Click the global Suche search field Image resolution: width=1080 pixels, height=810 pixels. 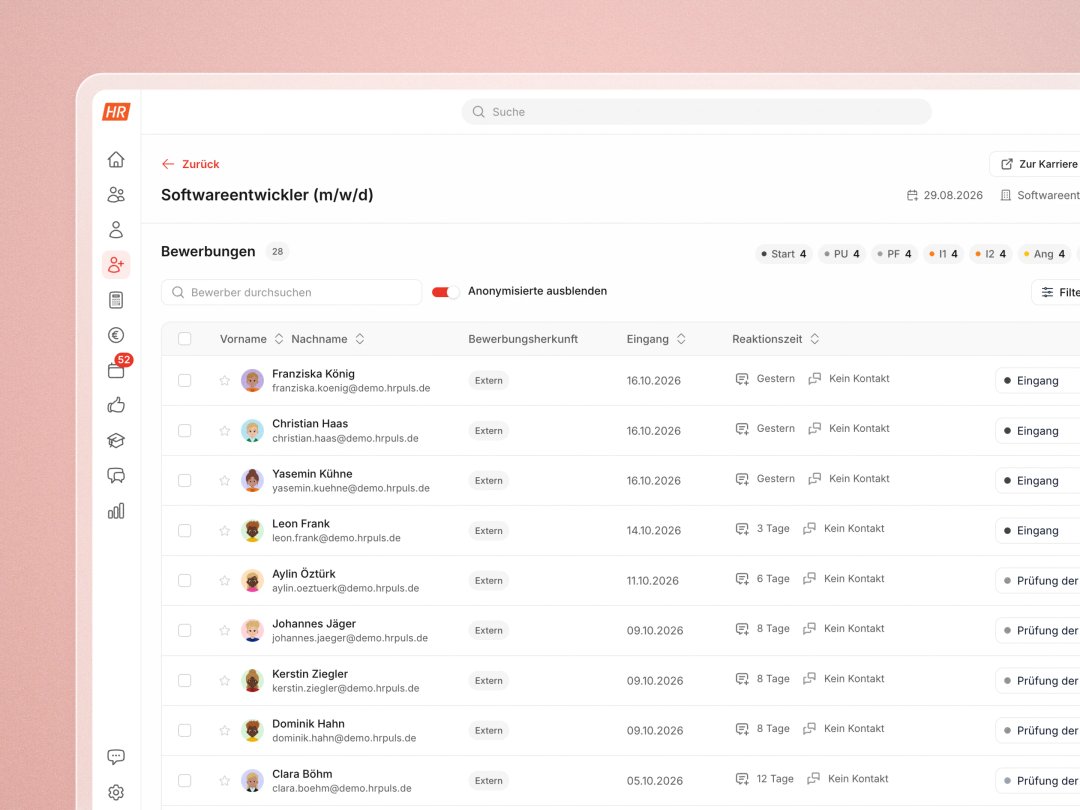(x=696, y=112)
